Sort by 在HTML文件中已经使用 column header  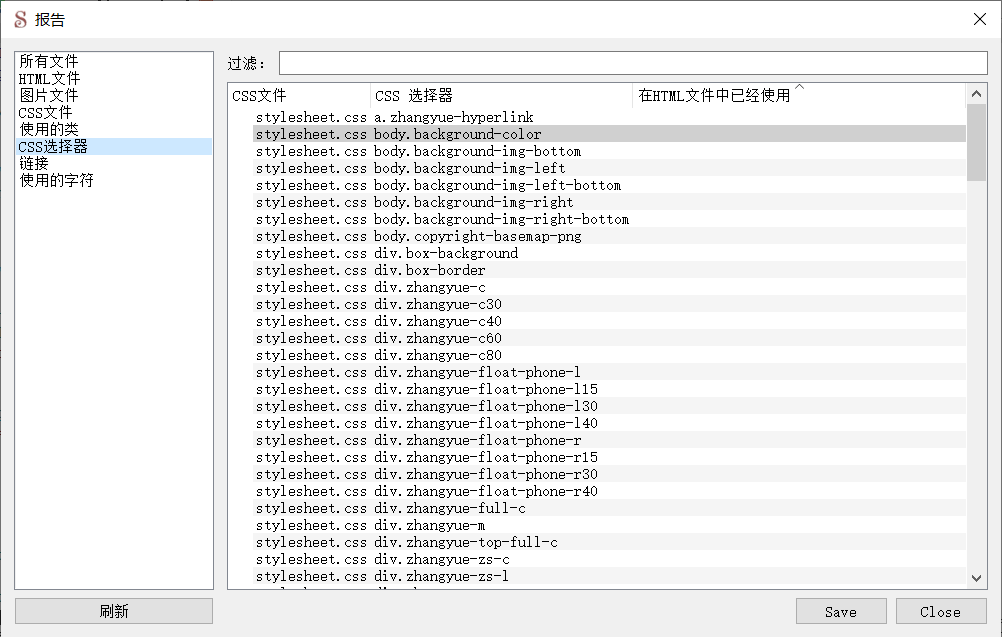tap(797, 96)
